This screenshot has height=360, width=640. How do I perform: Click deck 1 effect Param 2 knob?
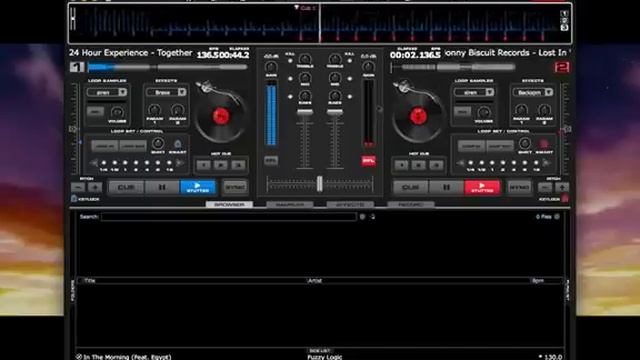pyautogui.click(x=178, y=110)
